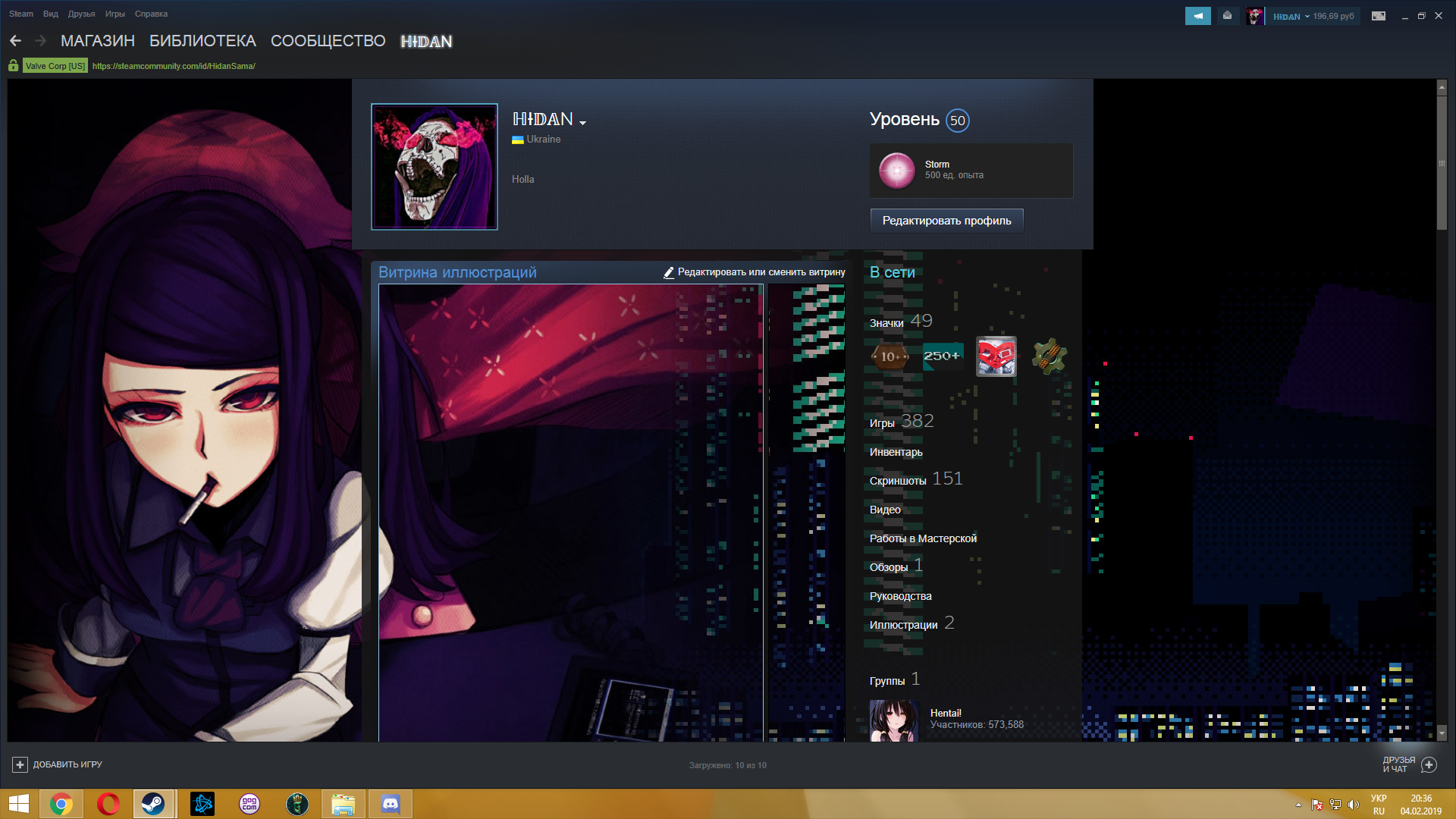Screen dimensions: 1456x819
Task: Open the Steam menu
Action: [21, 14]
